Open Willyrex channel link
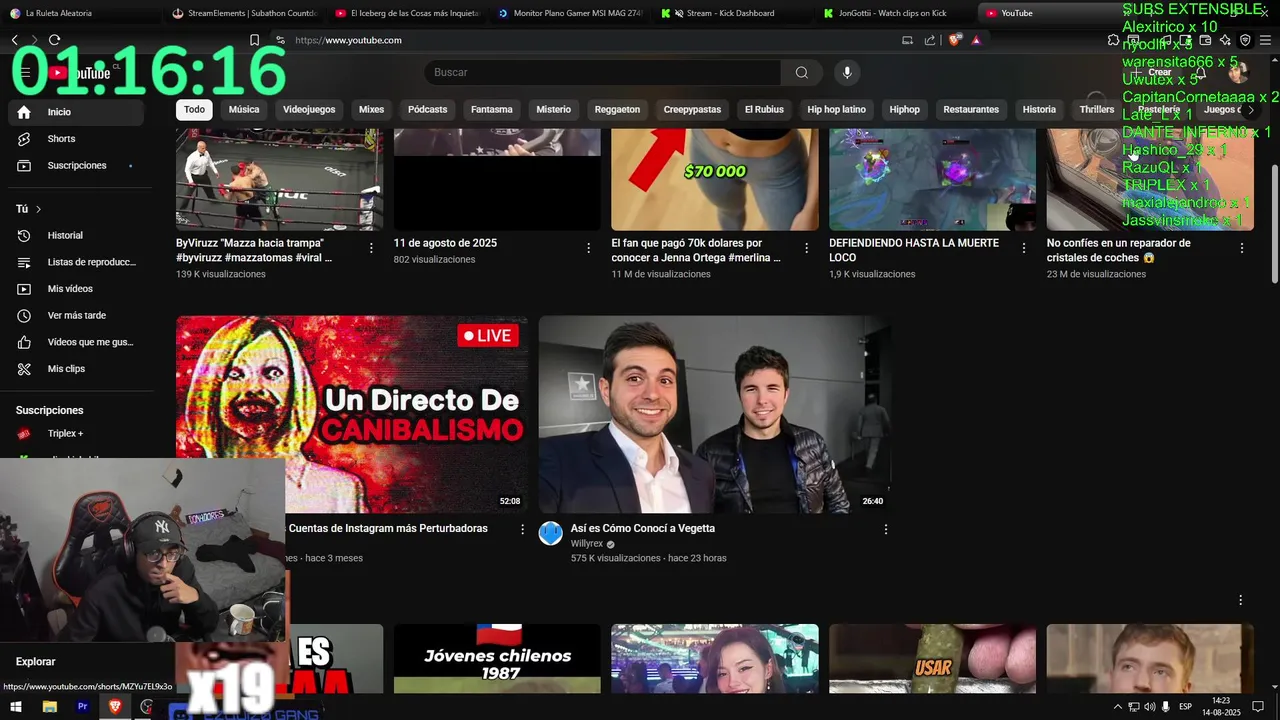Image resolution: width=1280 pixels, height=720 pixels. click(587, 544)
